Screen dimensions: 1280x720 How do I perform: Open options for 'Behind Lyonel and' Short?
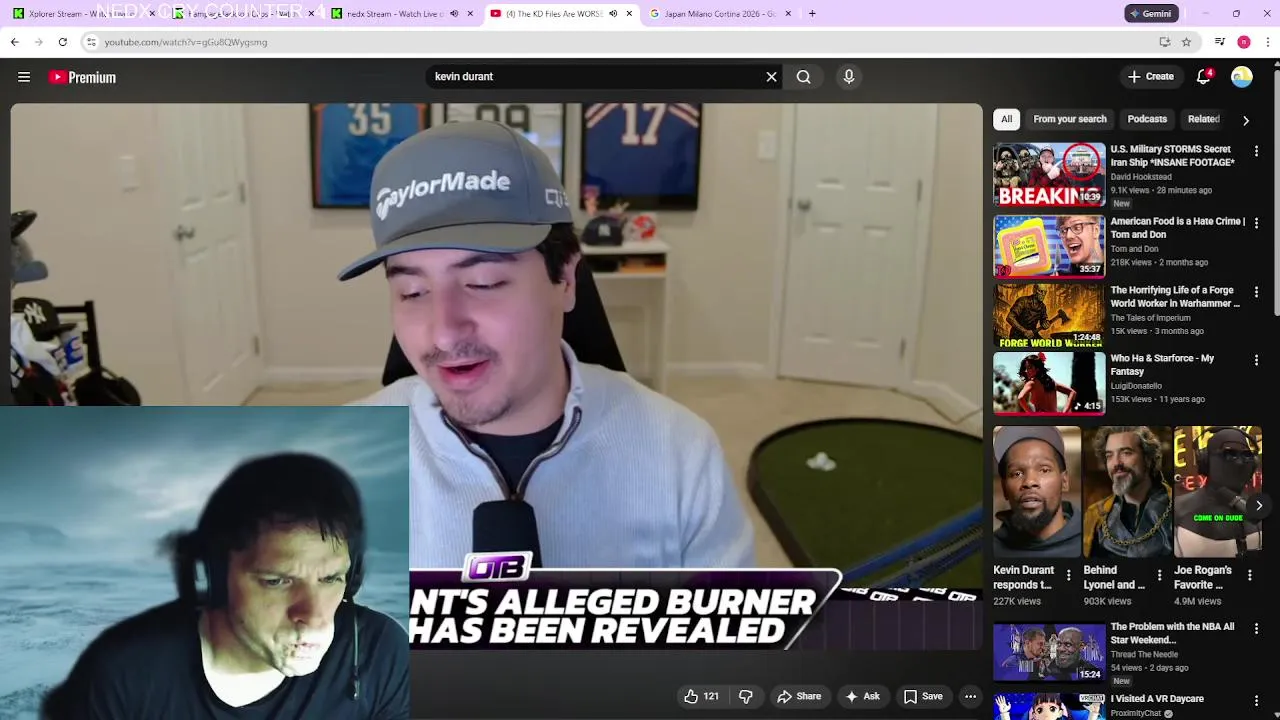tap(1160, 575)
